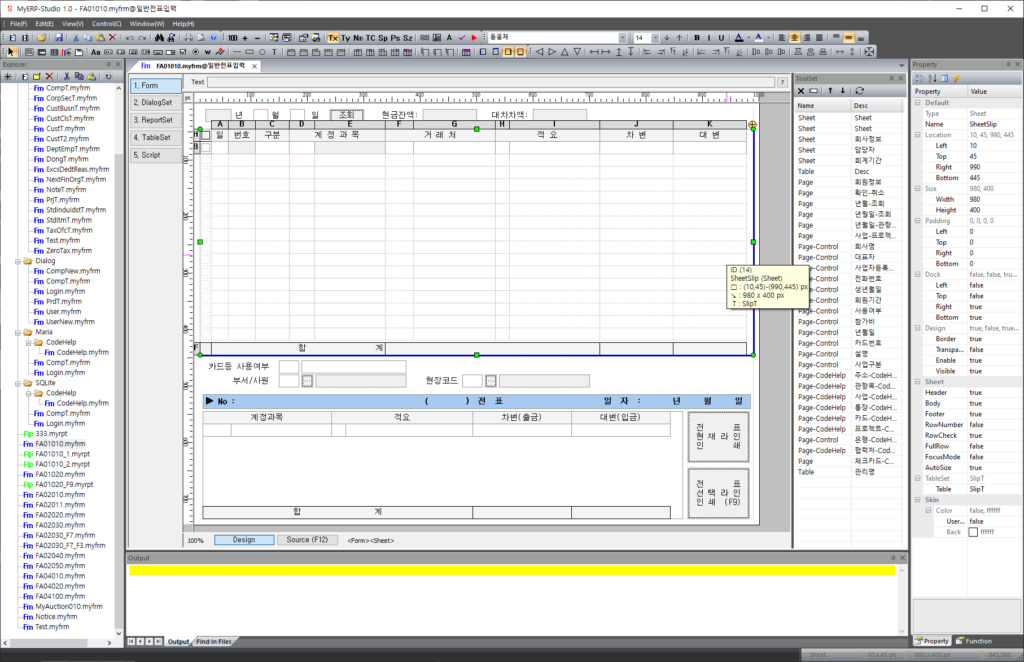
Task: Select the TC toolbar icon
Action: point(371,38)
